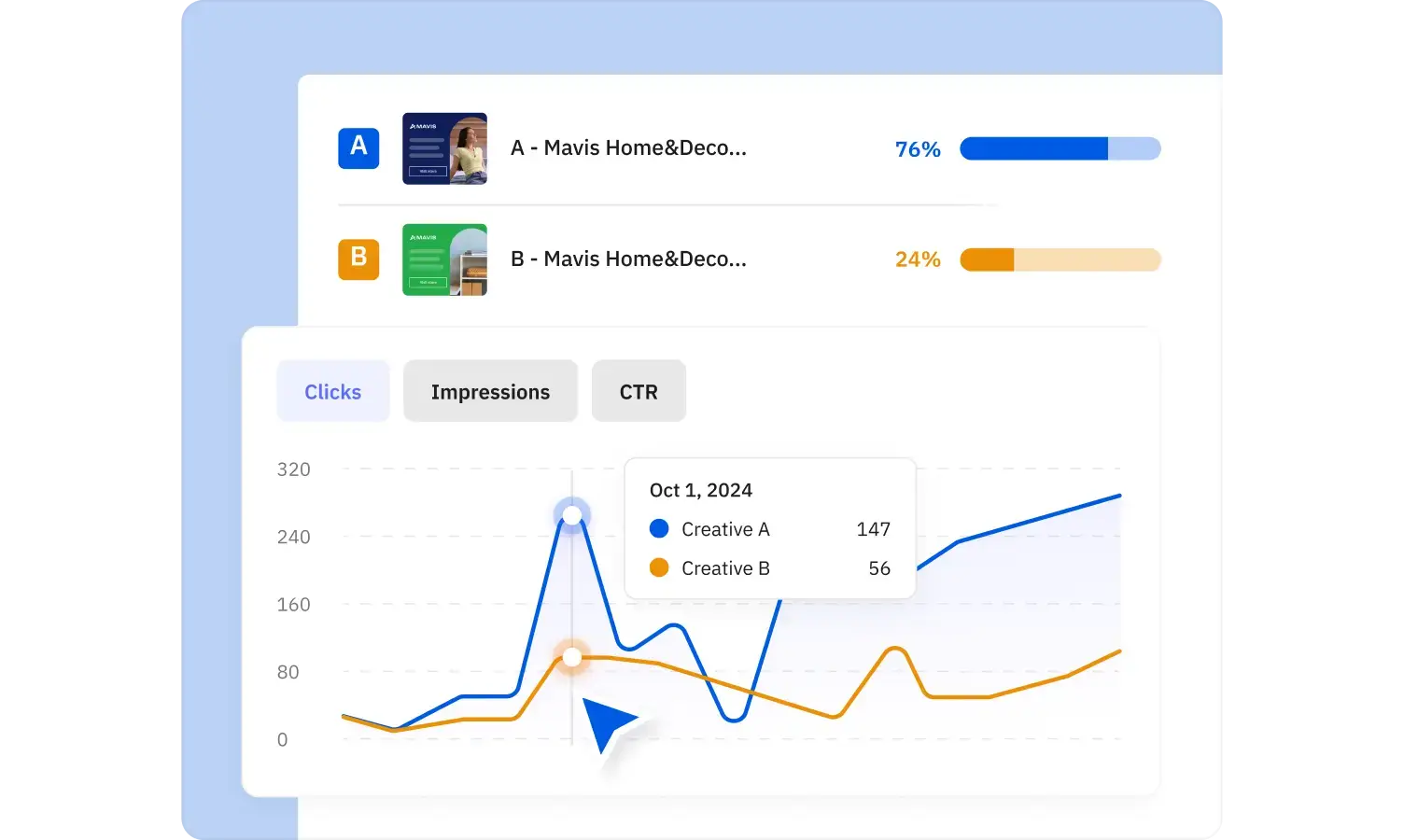Select the Clicks tab

click(x=332, y=391)
